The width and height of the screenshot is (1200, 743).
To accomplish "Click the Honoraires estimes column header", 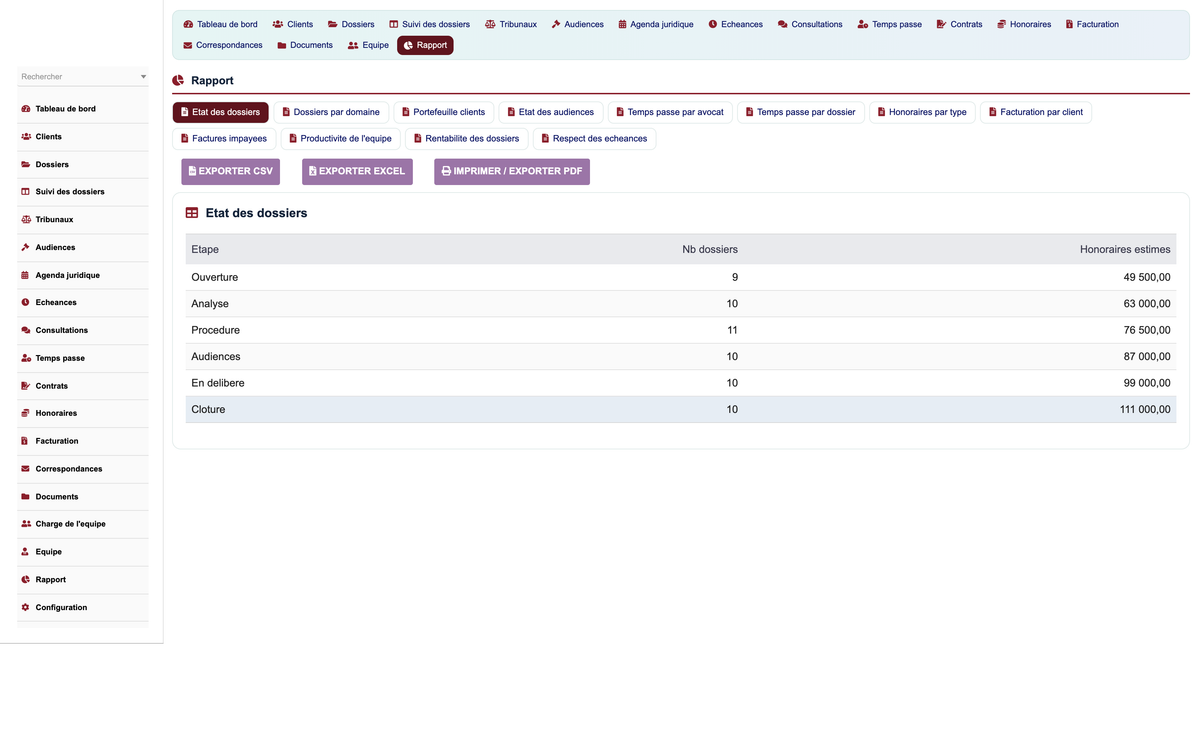I will (x=1125, y=249).
